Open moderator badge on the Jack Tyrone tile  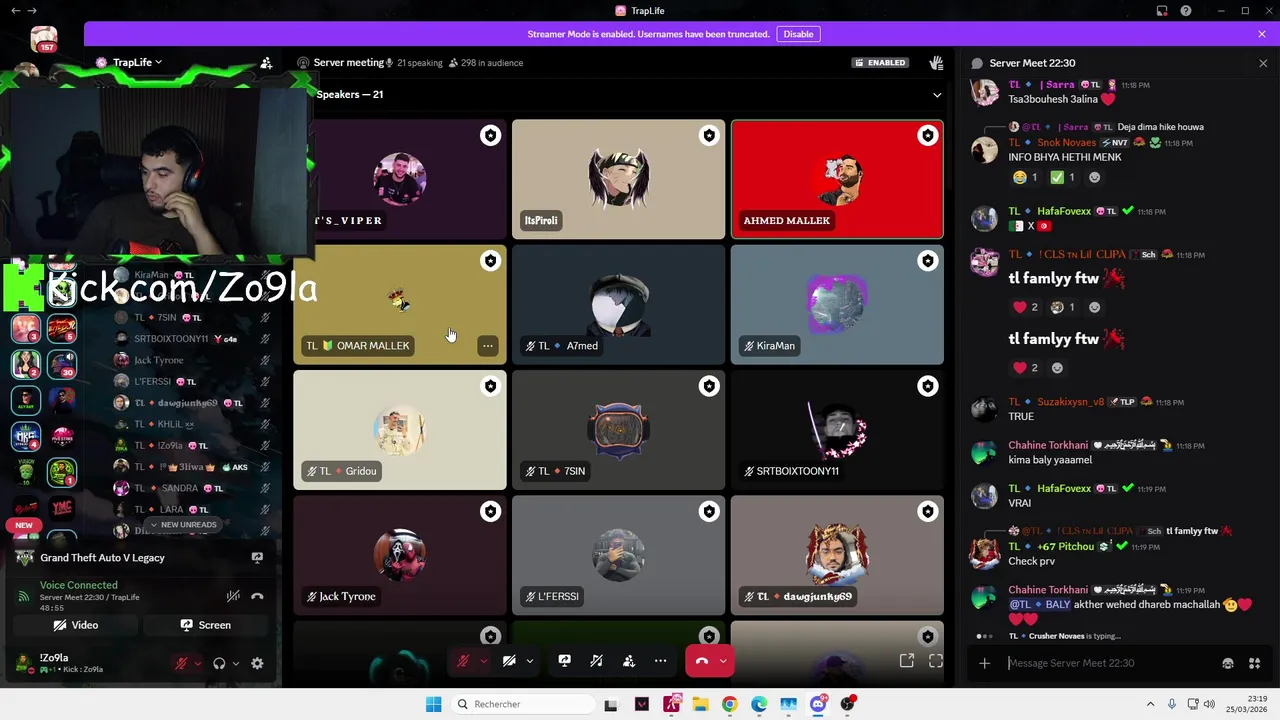tap(490, 511)
